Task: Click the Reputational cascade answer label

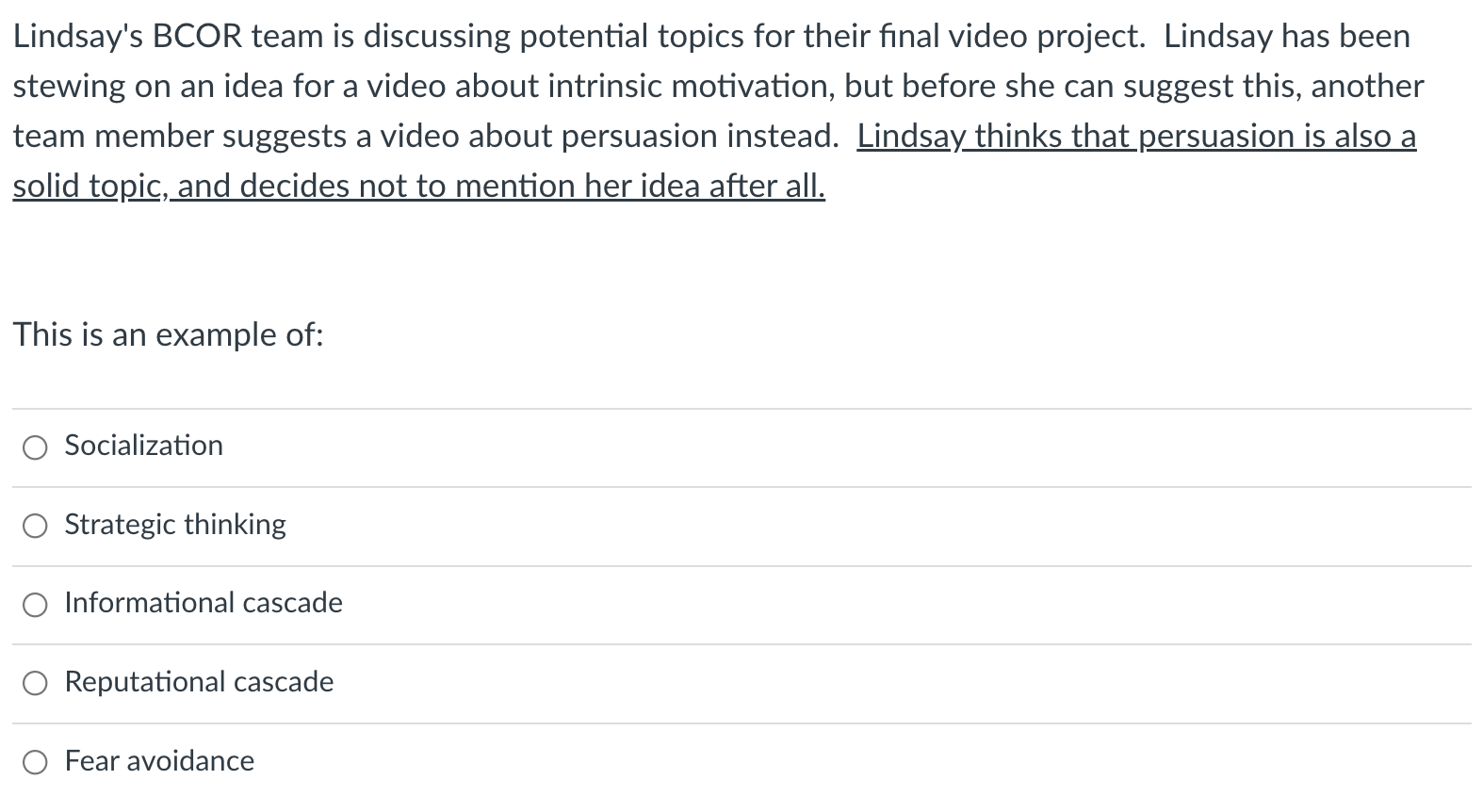Action: tap(199, 682)
